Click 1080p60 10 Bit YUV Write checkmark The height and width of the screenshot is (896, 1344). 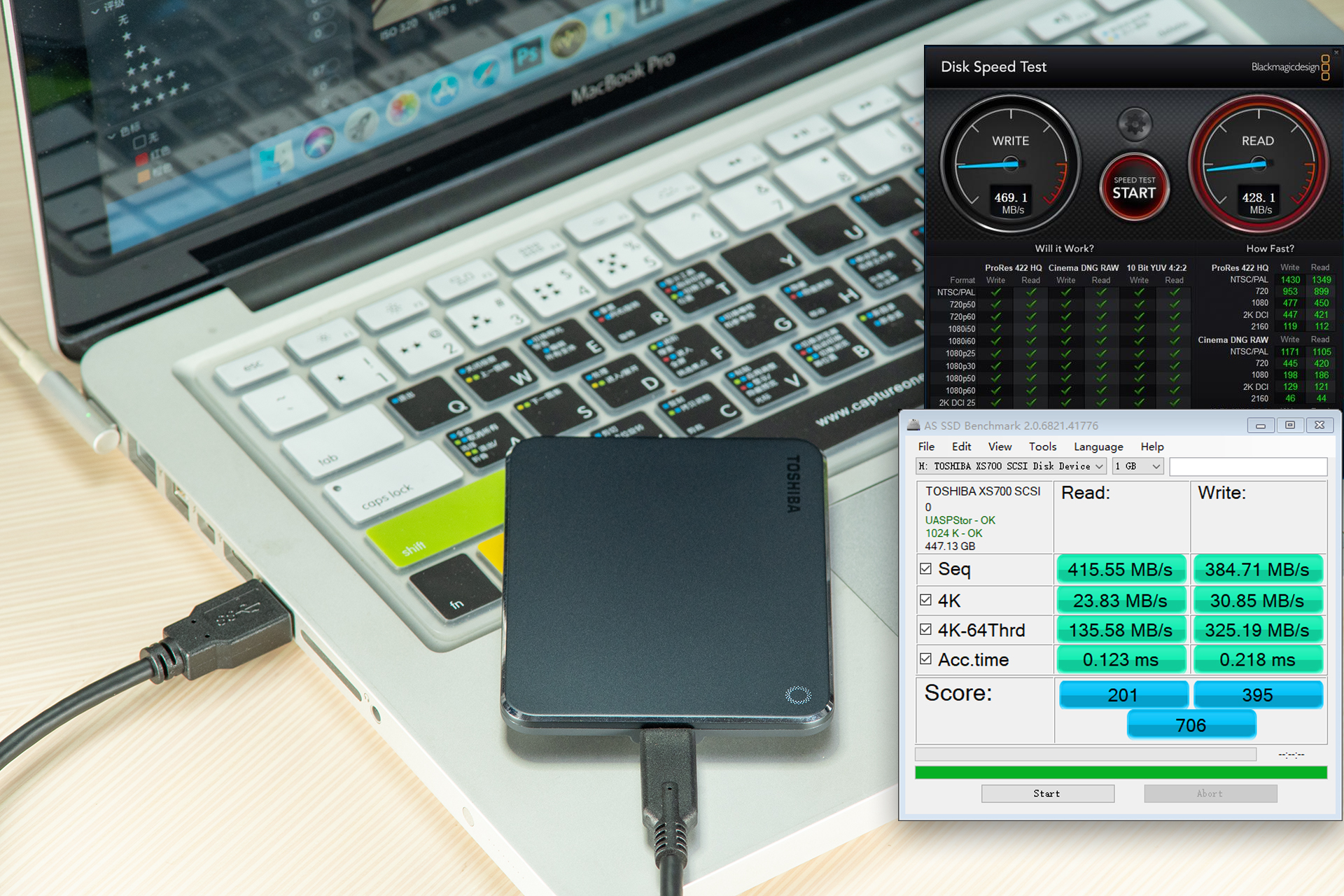coord(1140,391)
